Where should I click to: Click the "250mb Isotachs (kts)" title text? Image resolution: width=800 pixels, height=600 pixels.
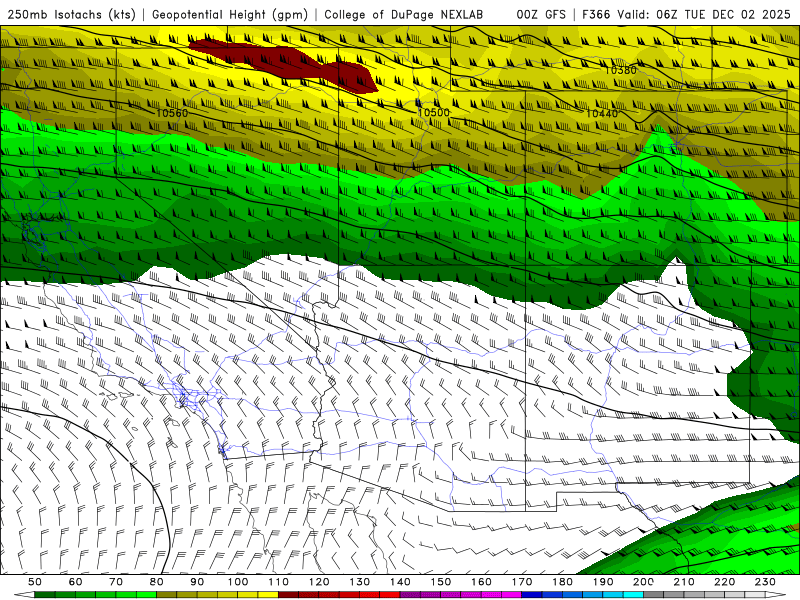(x=72, y=15)
